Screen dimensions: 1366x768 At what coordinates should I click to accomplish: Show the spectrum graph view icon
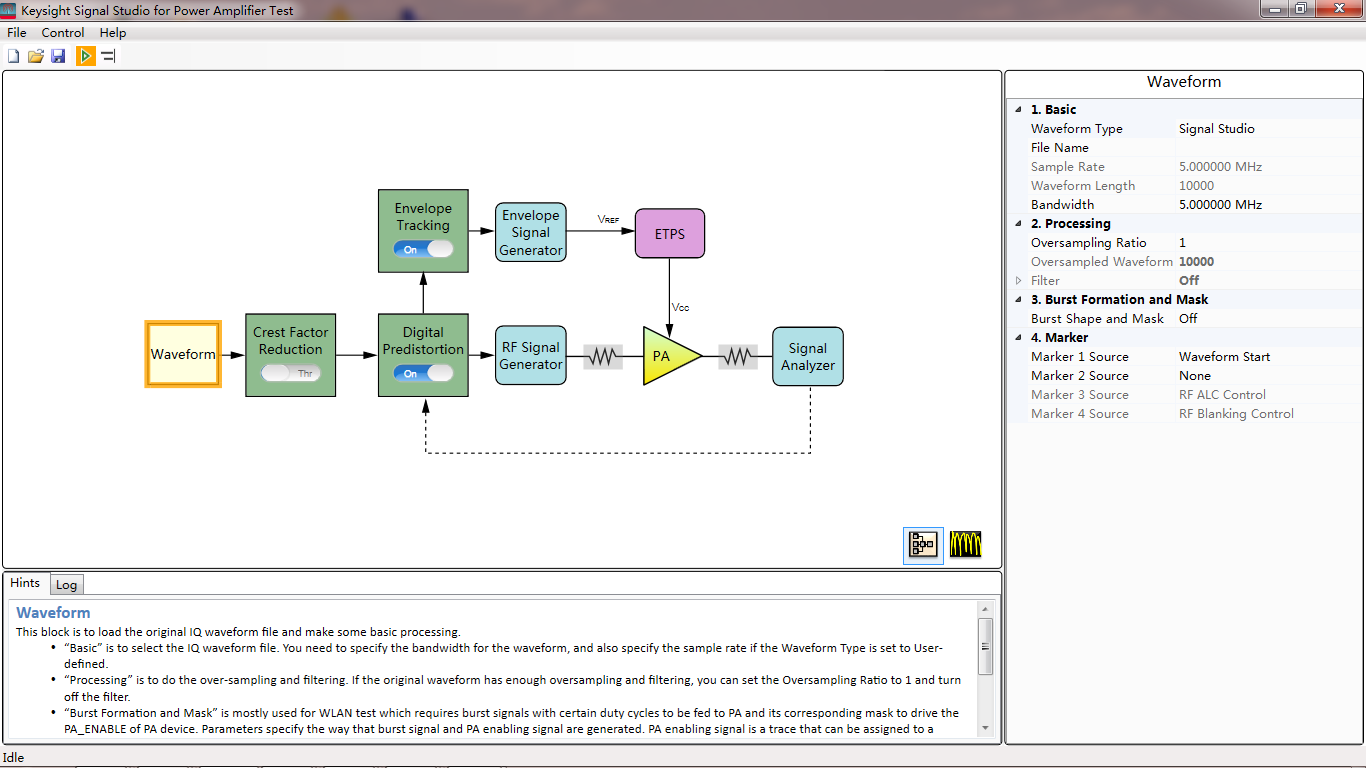click(965, 544)
